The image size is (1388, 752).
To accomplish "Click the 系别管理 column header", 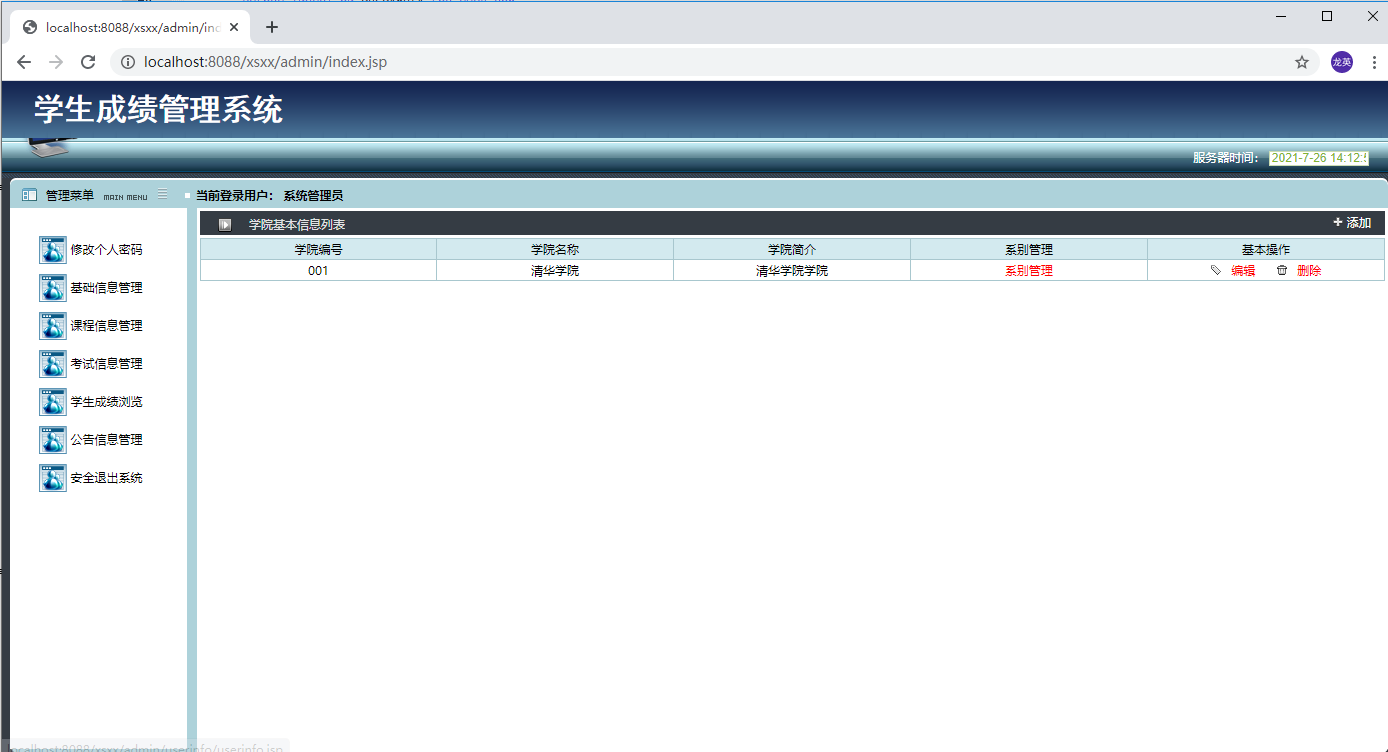I will pyautogui.click(x=1029, y=249).
